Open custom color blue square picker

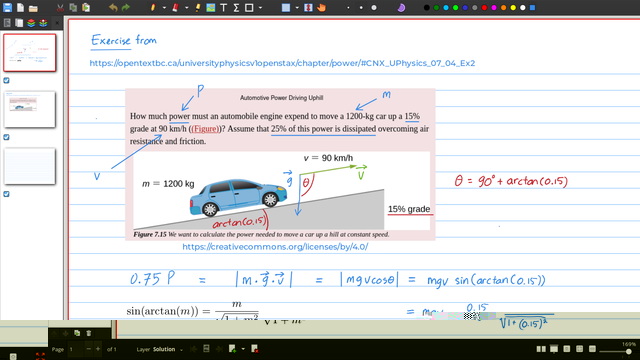click(x=532, y=8)
